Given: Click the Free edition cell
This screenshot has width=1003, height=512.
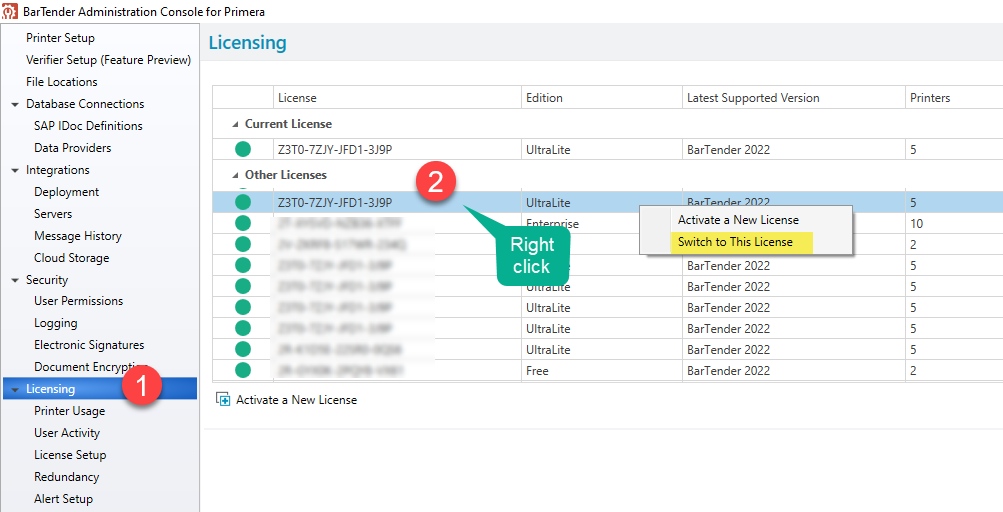Looking at the screenshot, I should click(x=537, y=371).
